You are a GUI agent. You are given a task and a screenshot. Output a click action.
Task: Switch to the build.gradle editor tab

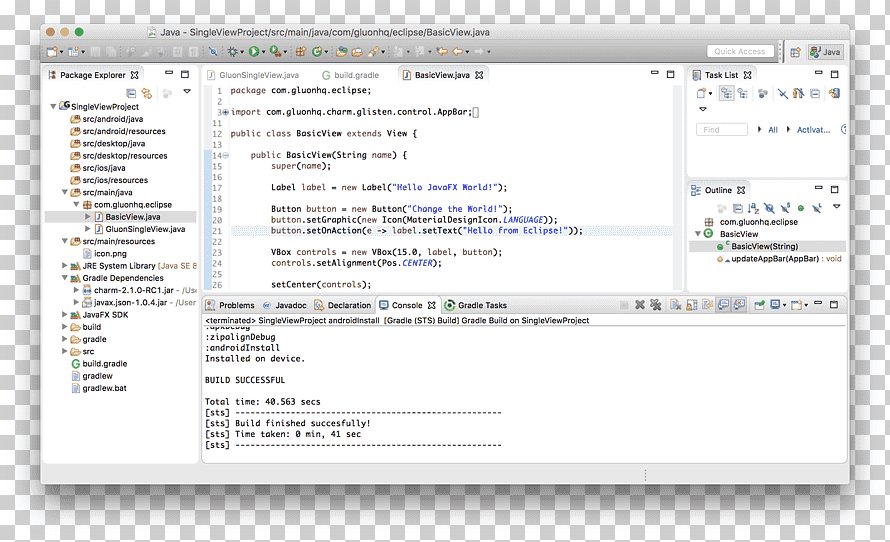tap(351, 75)
